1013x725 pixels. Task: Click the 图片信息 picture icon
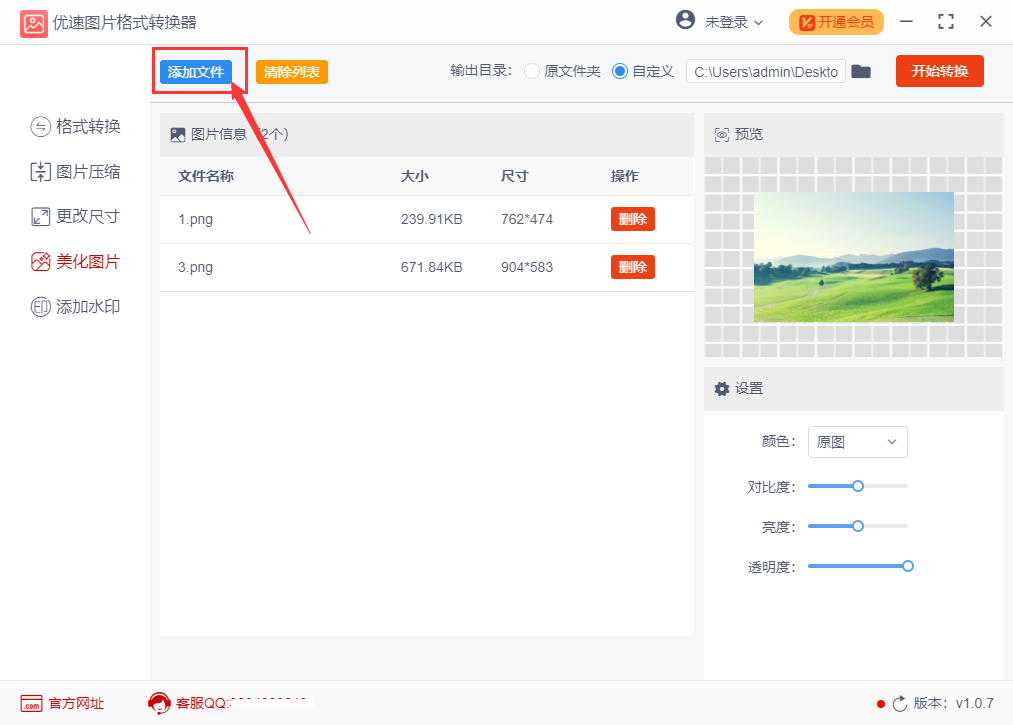click(x=178, y=134)
